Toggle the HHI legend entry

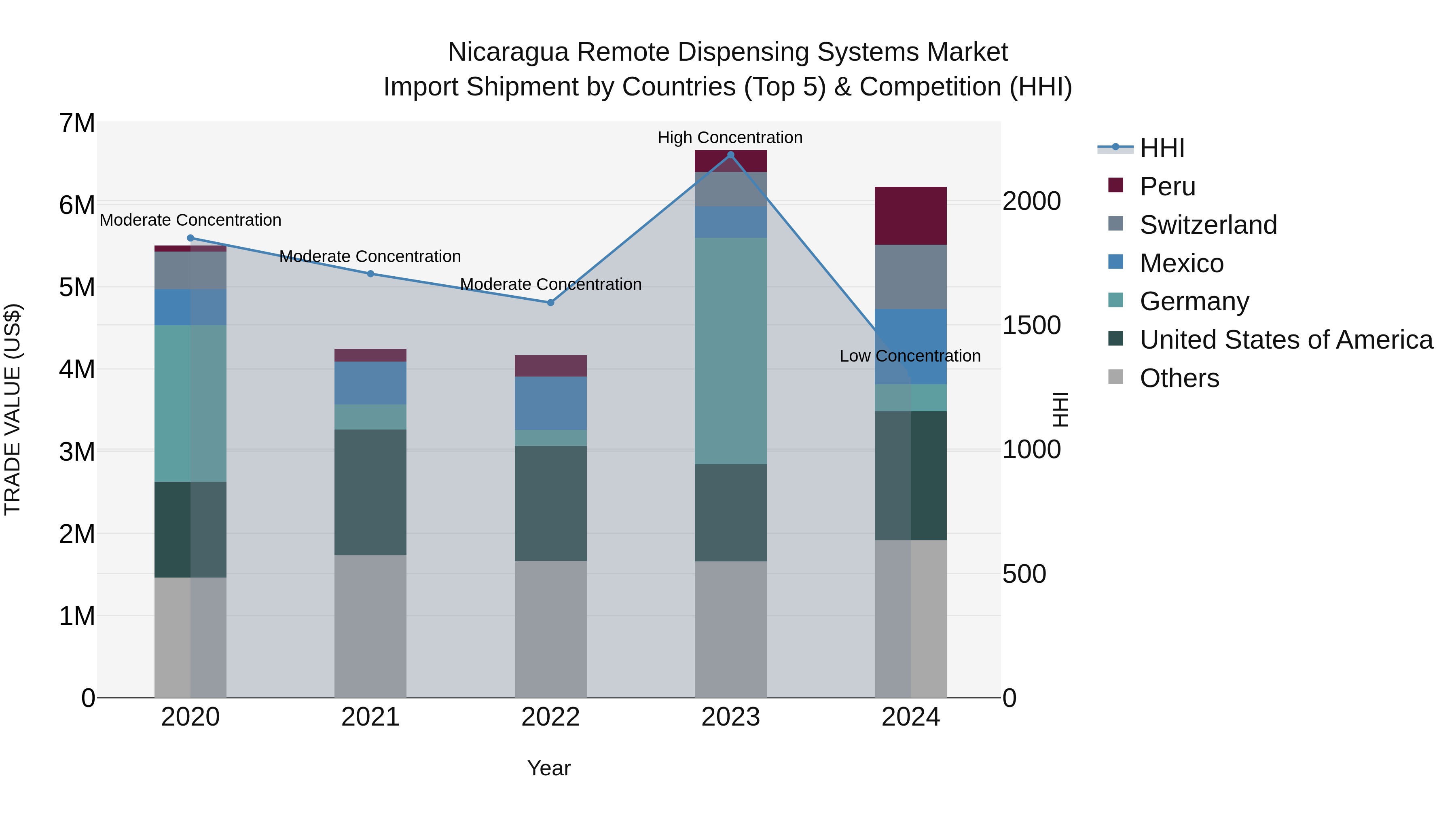(x=1141, y=148)
